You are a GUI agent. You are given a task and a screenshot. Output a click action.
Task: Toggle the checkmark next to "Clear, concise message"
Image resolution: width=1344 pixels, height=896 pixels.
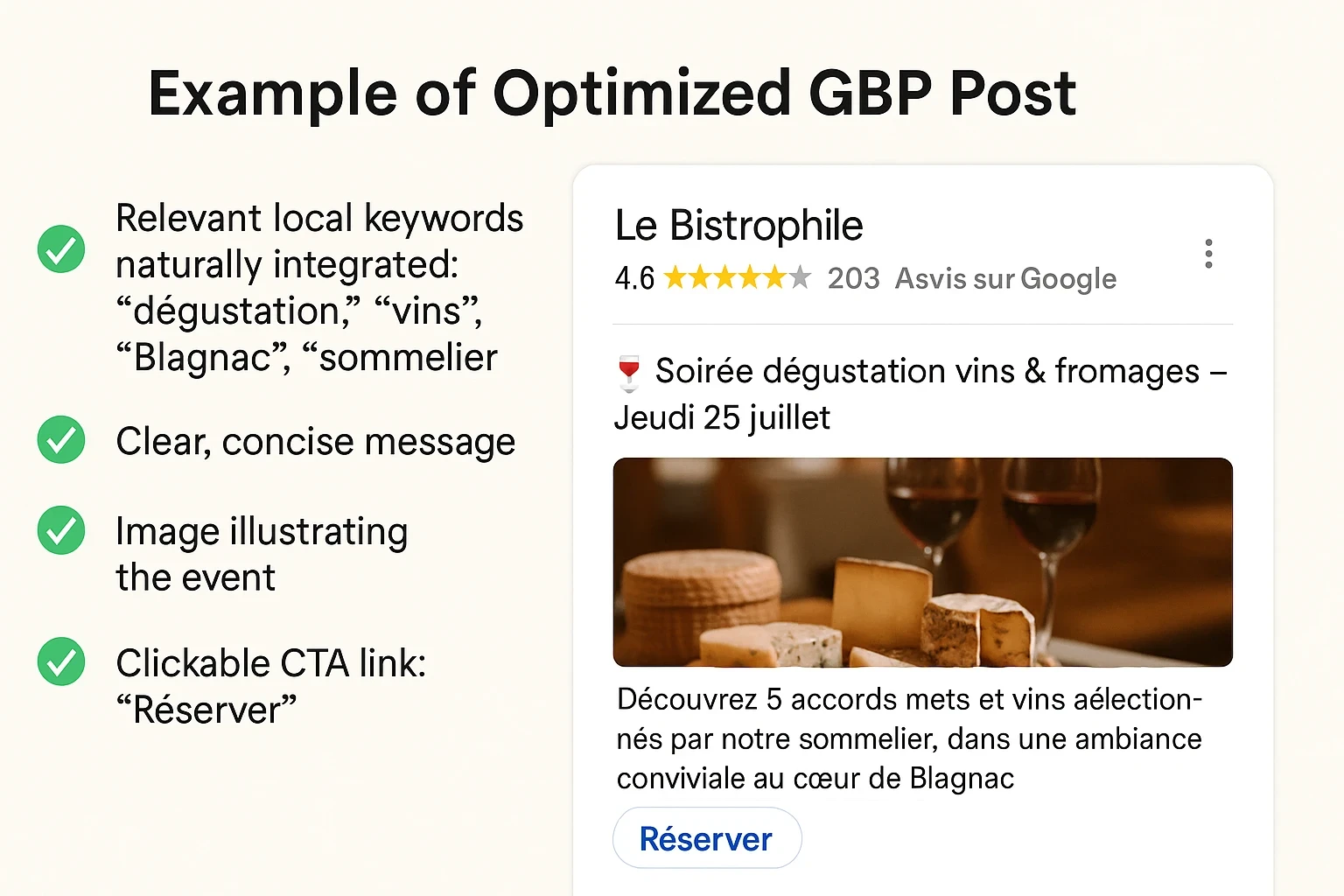(61, 439)
